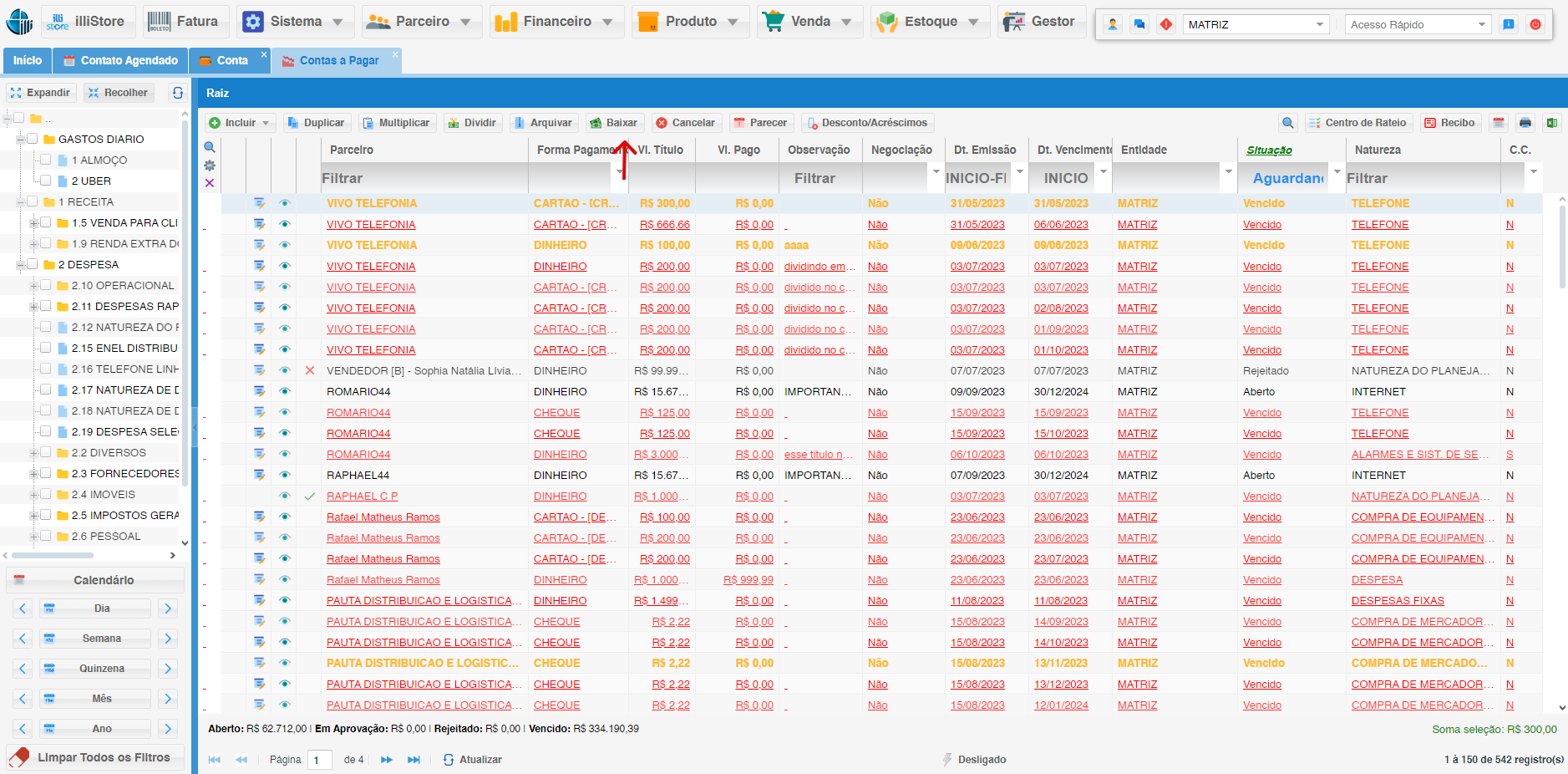Screen dimensions: 1568x774
Task: Click the Baixar toolbar button
Action: click(x=614, y=123)
